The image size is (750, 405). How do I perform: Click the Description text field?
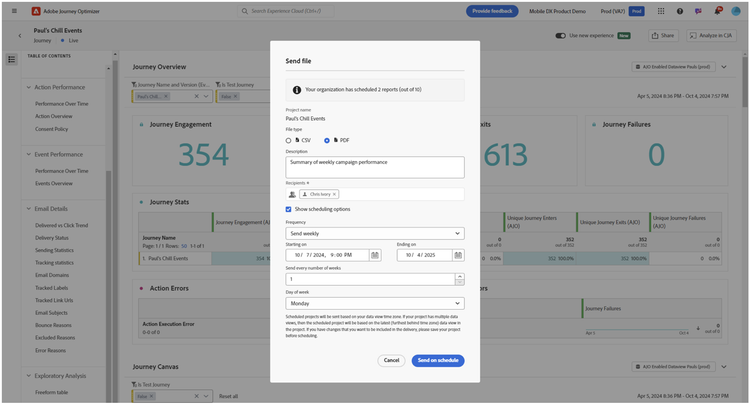click(x=374, y=166)
